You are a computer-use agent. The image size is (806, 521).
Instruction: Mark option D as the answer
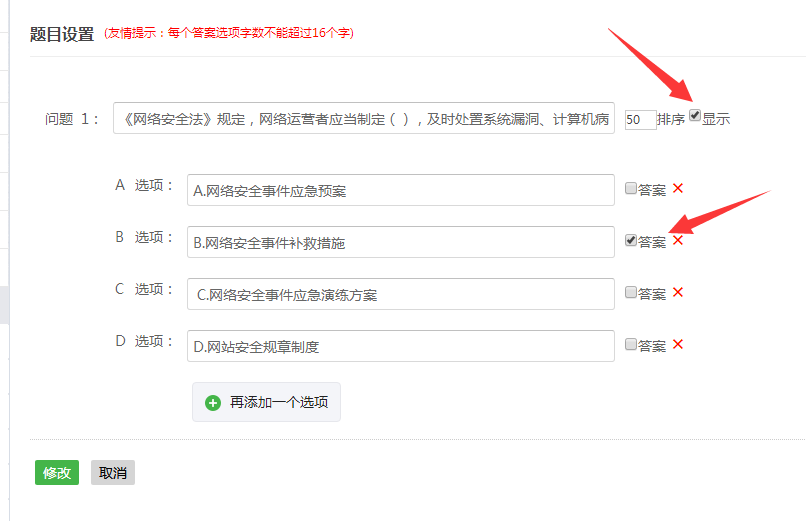[x=631, y=344]
